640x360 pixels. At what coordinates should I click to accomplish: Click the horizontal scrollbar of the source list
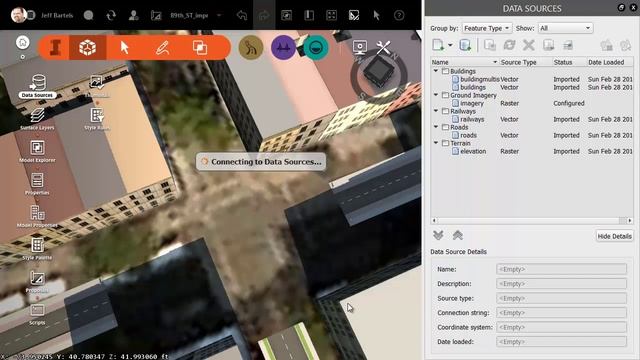point(532,220)
